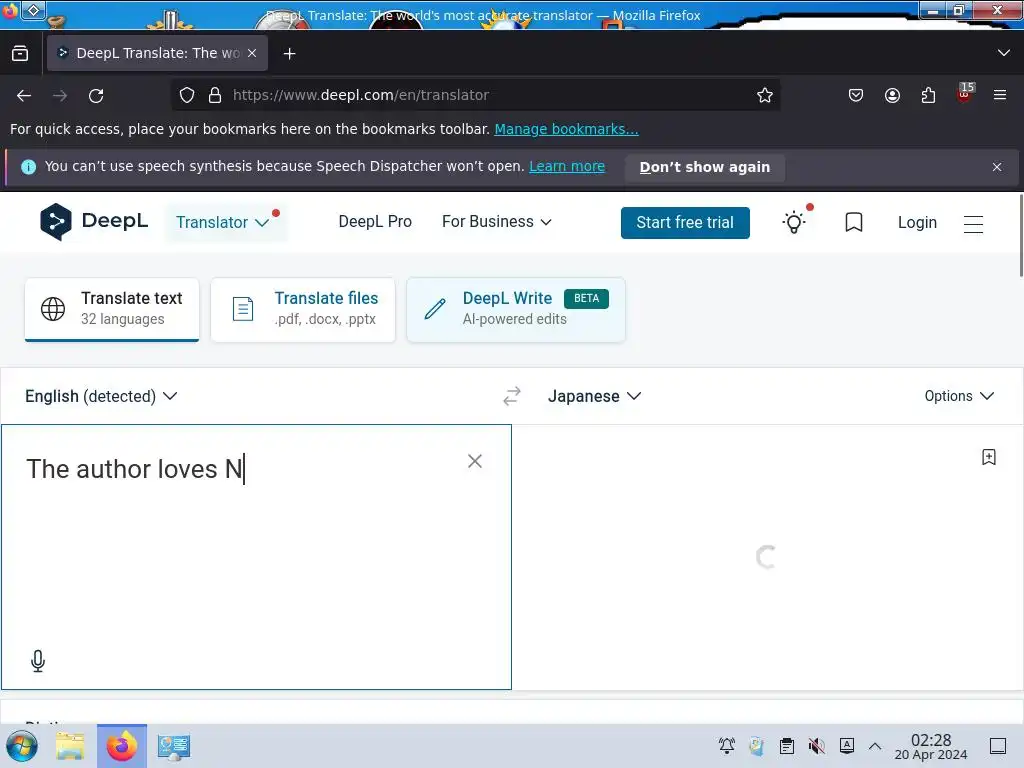
Task: Open Learn more link
Action: pyautogui.click(x=567, y=167)
